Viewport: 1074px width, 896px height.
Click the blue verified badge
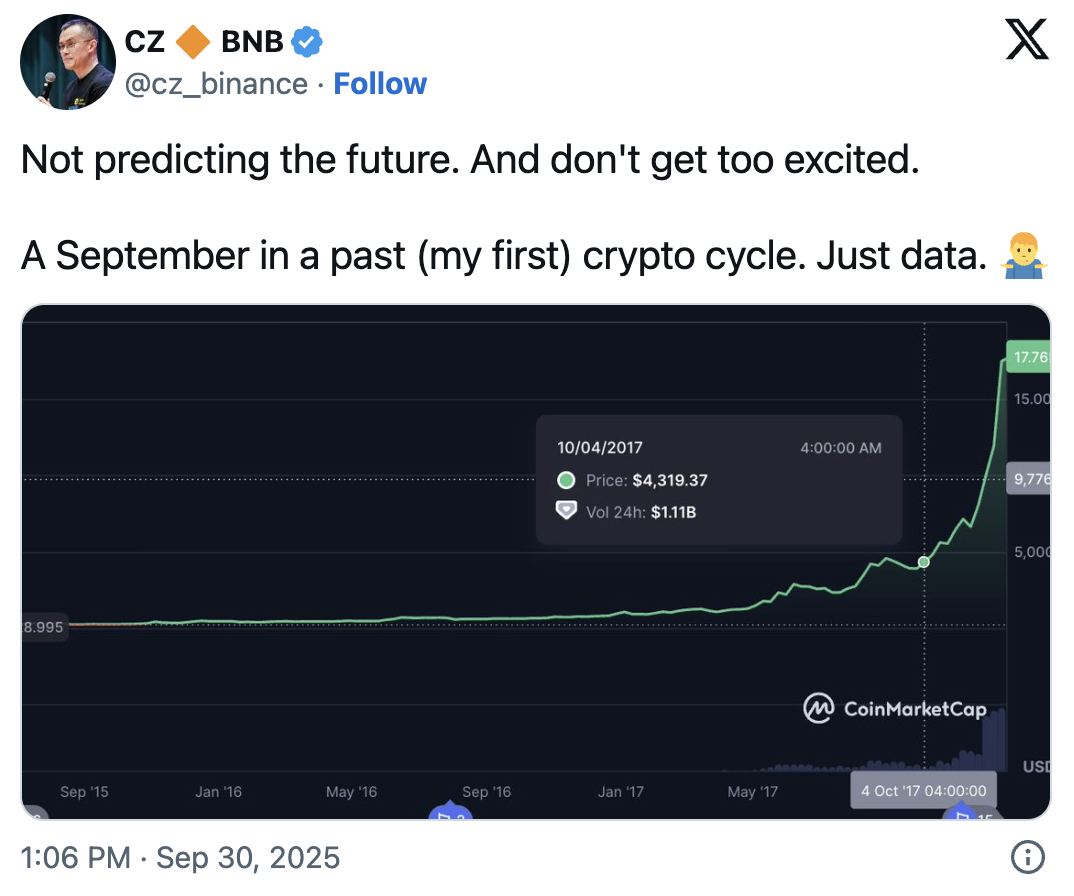307,42
